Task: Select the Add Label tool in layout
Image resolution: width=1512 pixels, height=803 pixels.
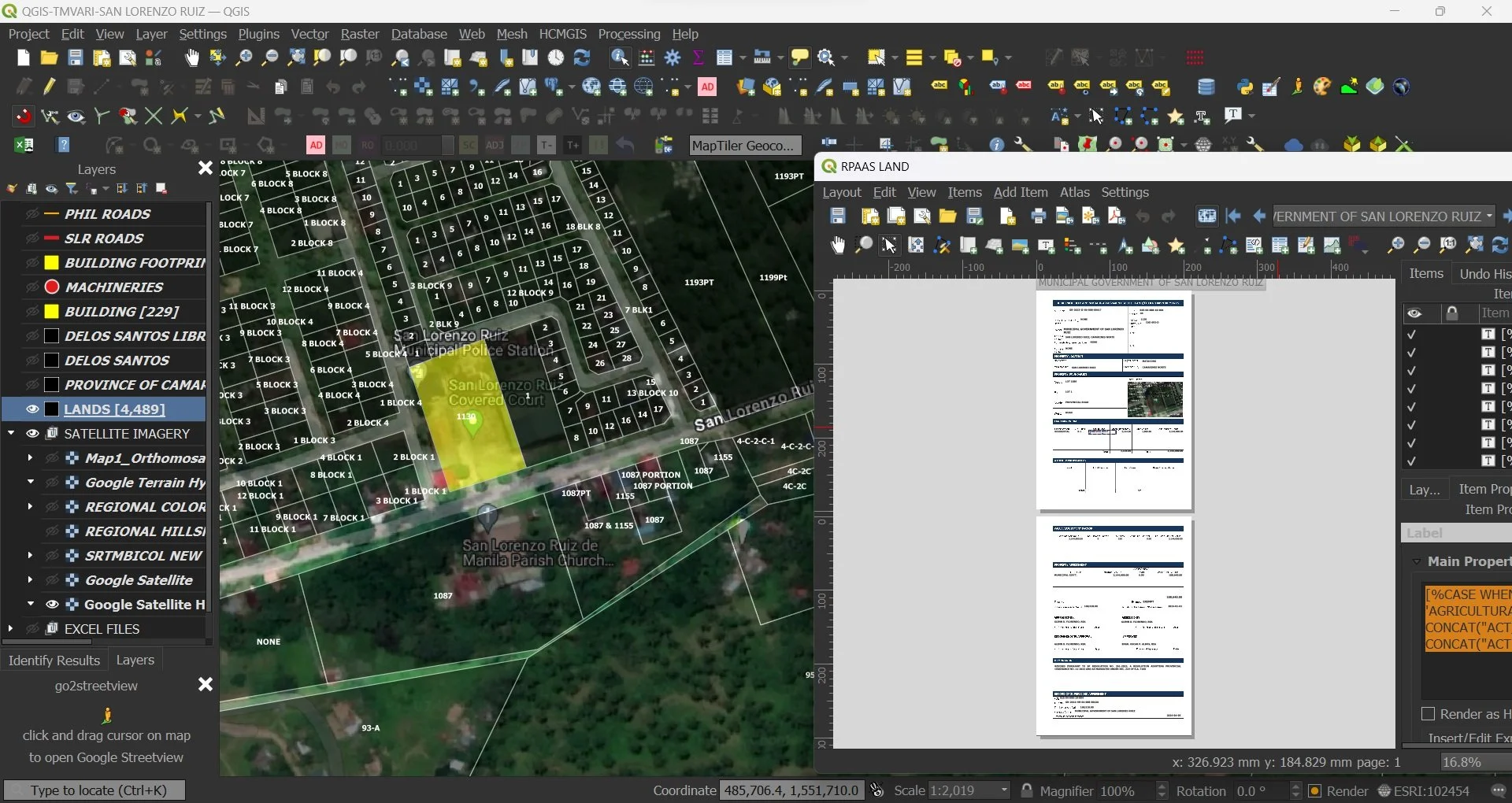Action: pyautogui.click(x=1046, y=246)
